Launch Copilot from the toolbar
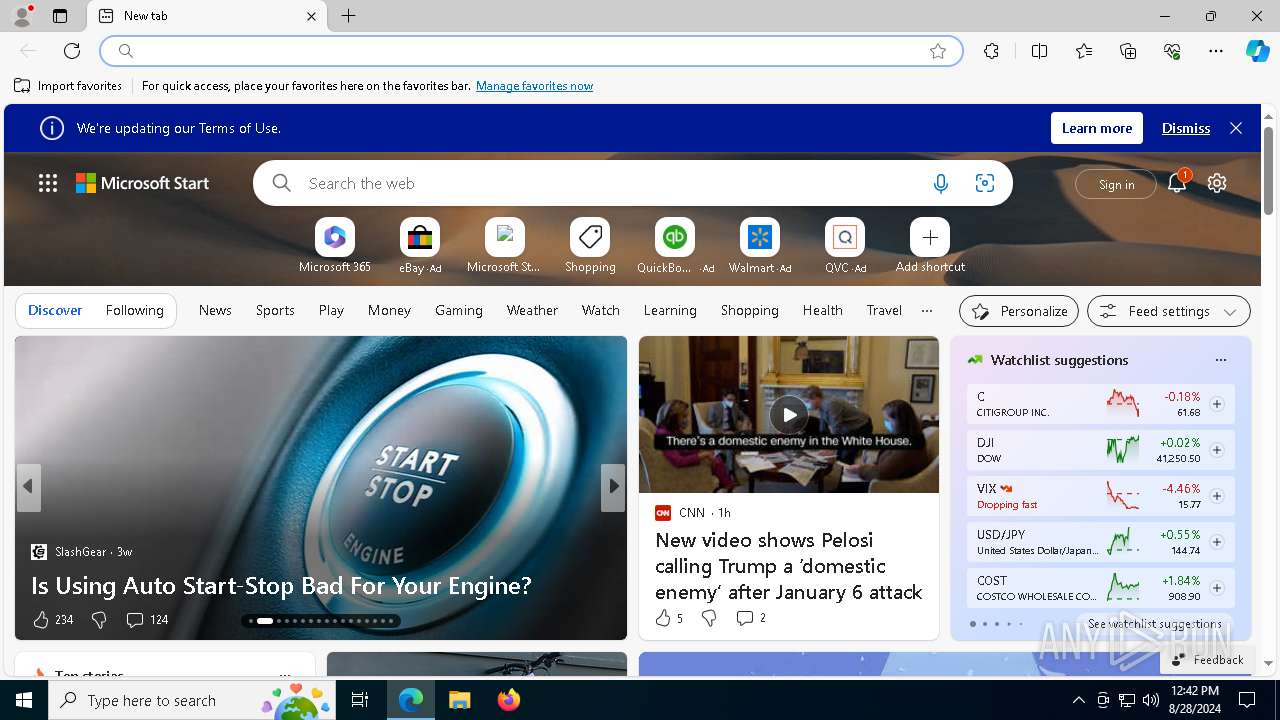The width and height of the screenshot is (1280, 720). coord(1257,51)
